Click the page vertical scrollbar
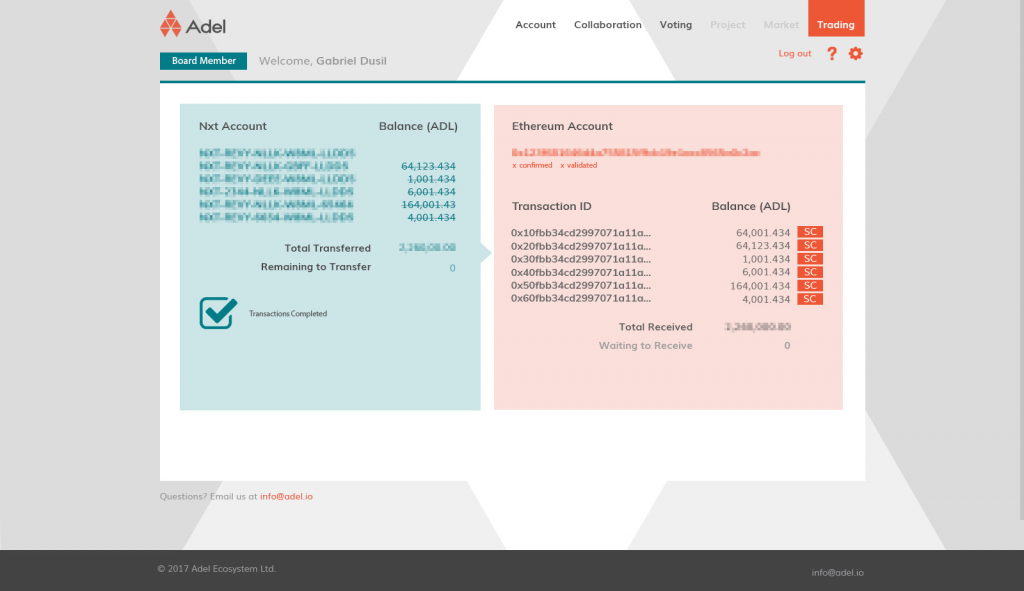 (x=1021, y=260)
